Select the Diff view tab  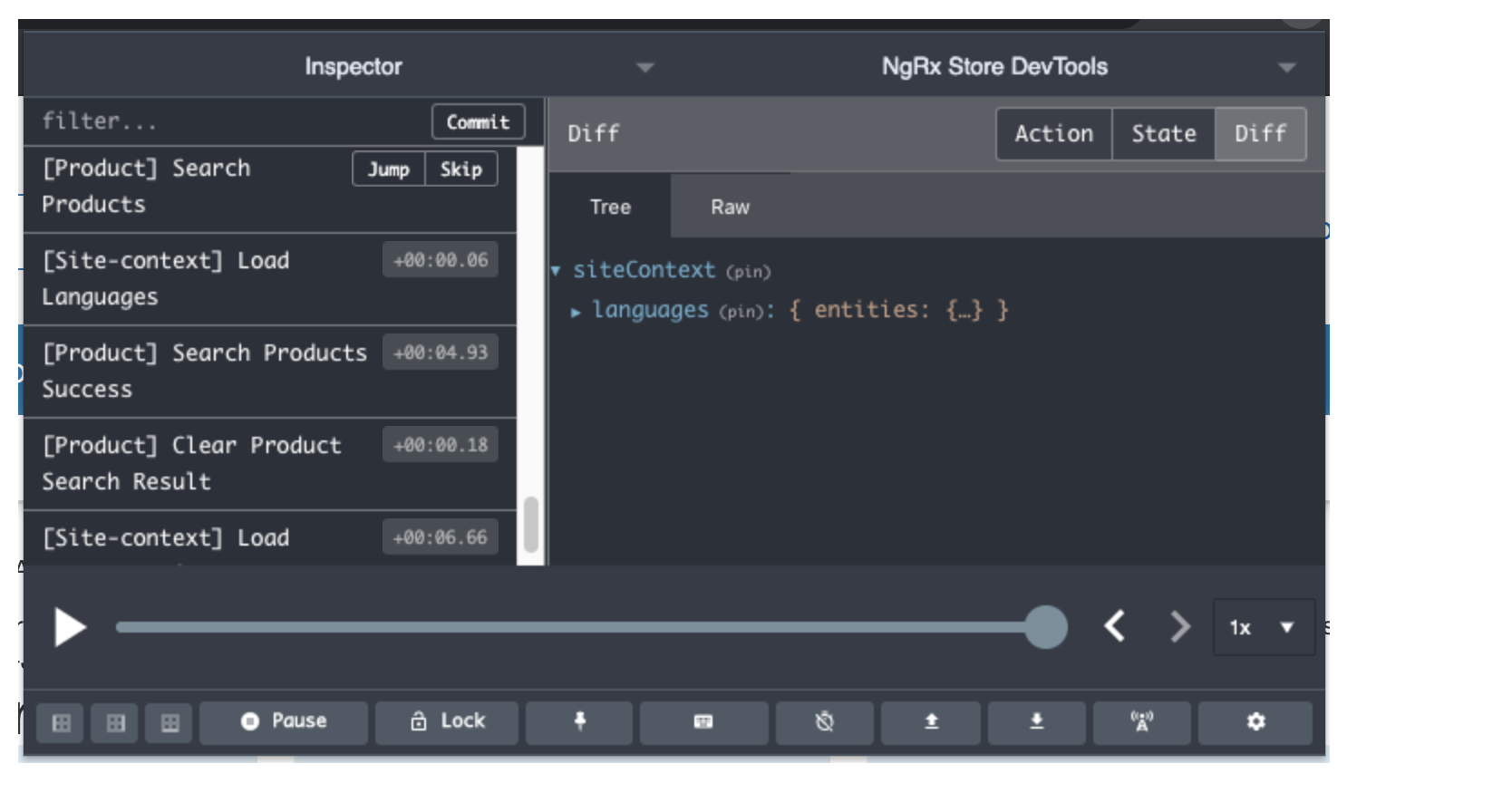point(1260,134)
